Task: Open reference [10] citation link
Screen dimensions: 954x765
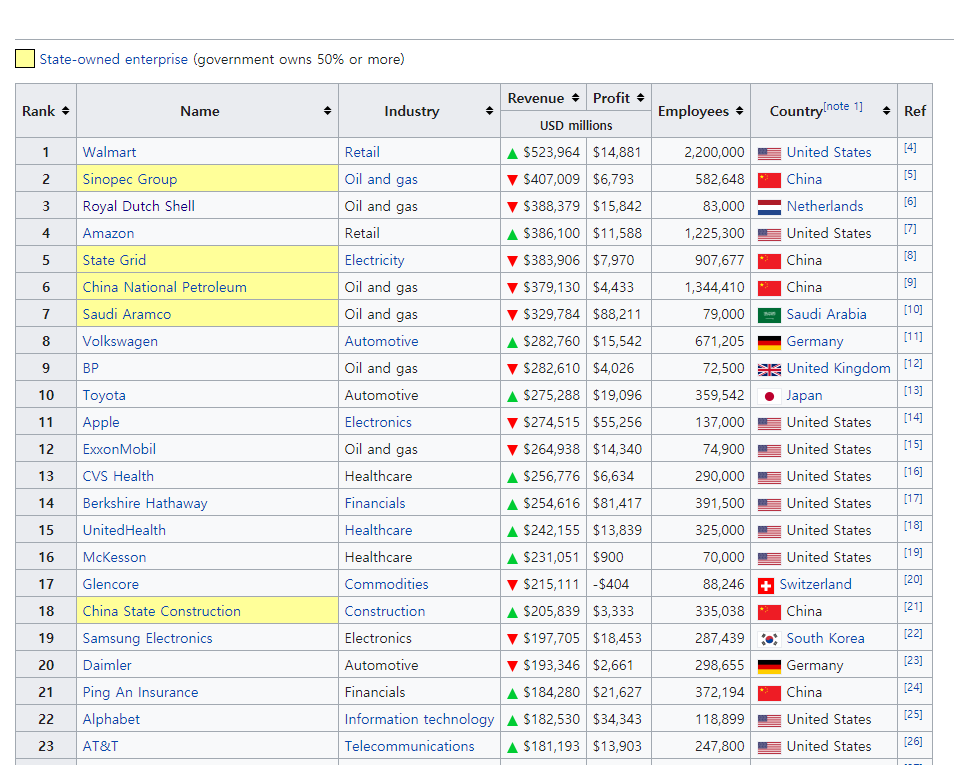Action: (913, 309)
